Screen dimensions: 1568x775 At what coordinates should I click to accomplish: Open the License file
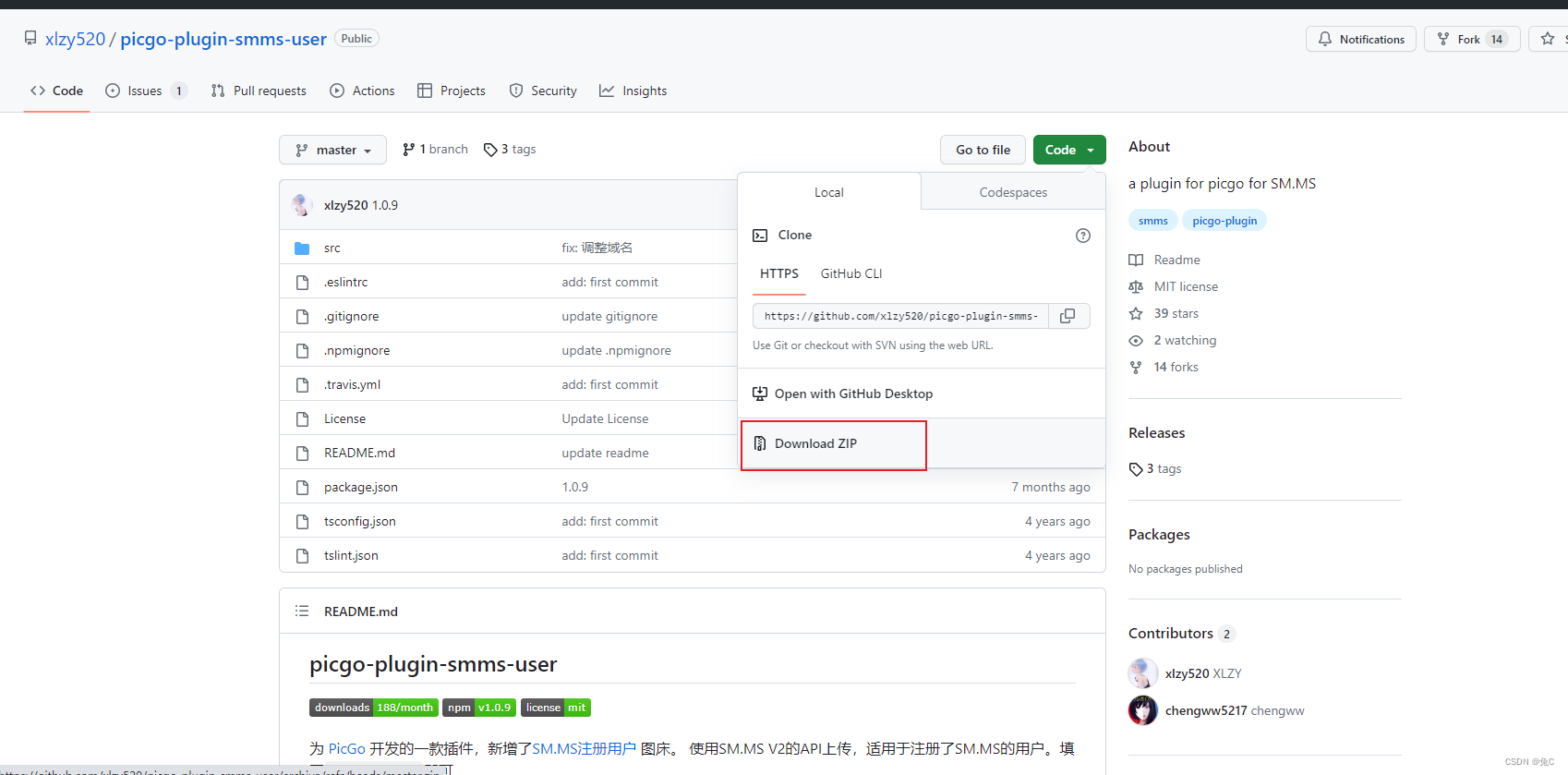344,418
